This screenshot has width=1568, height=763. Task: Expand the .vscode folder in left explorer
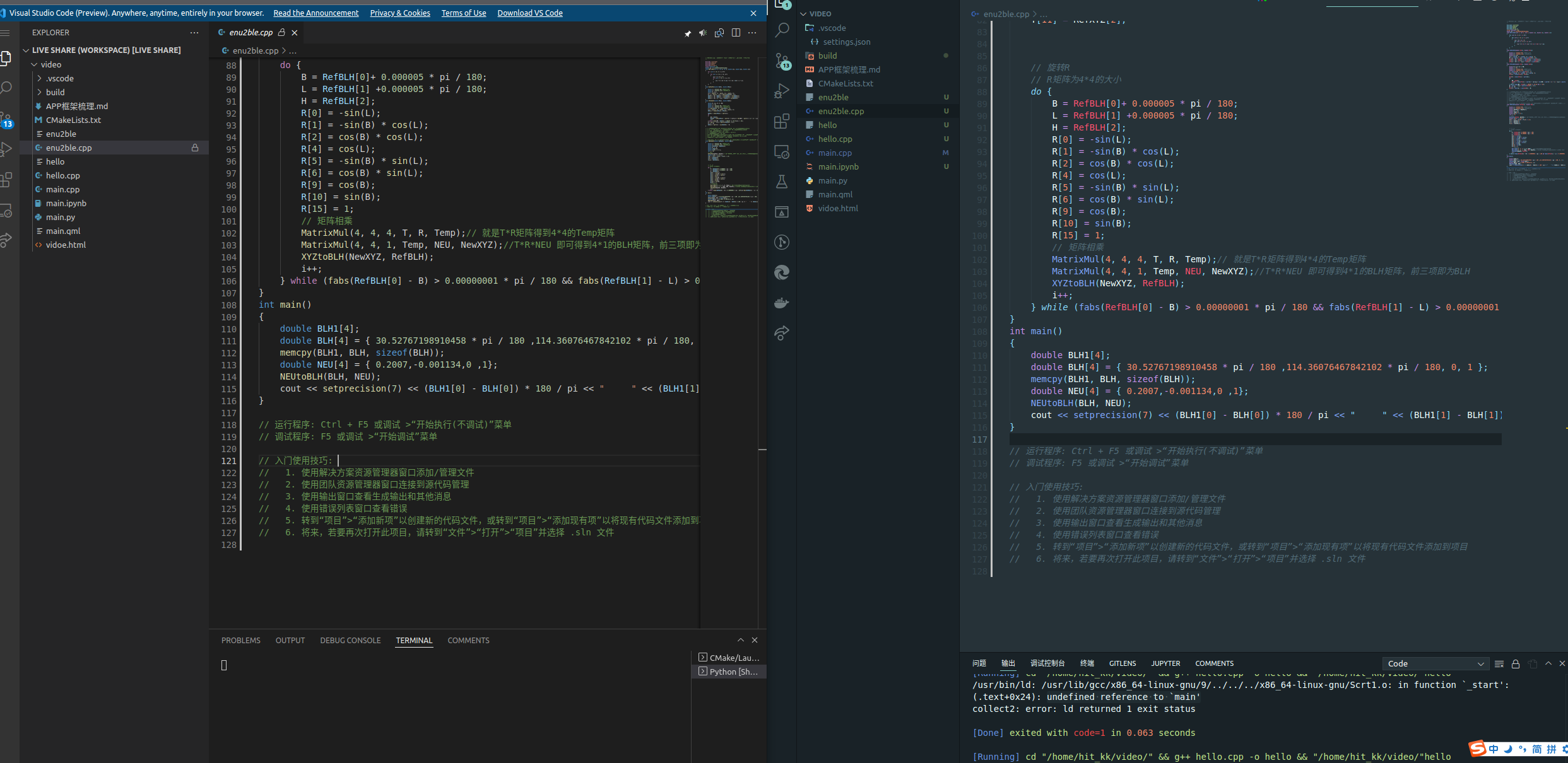(59, 78)
